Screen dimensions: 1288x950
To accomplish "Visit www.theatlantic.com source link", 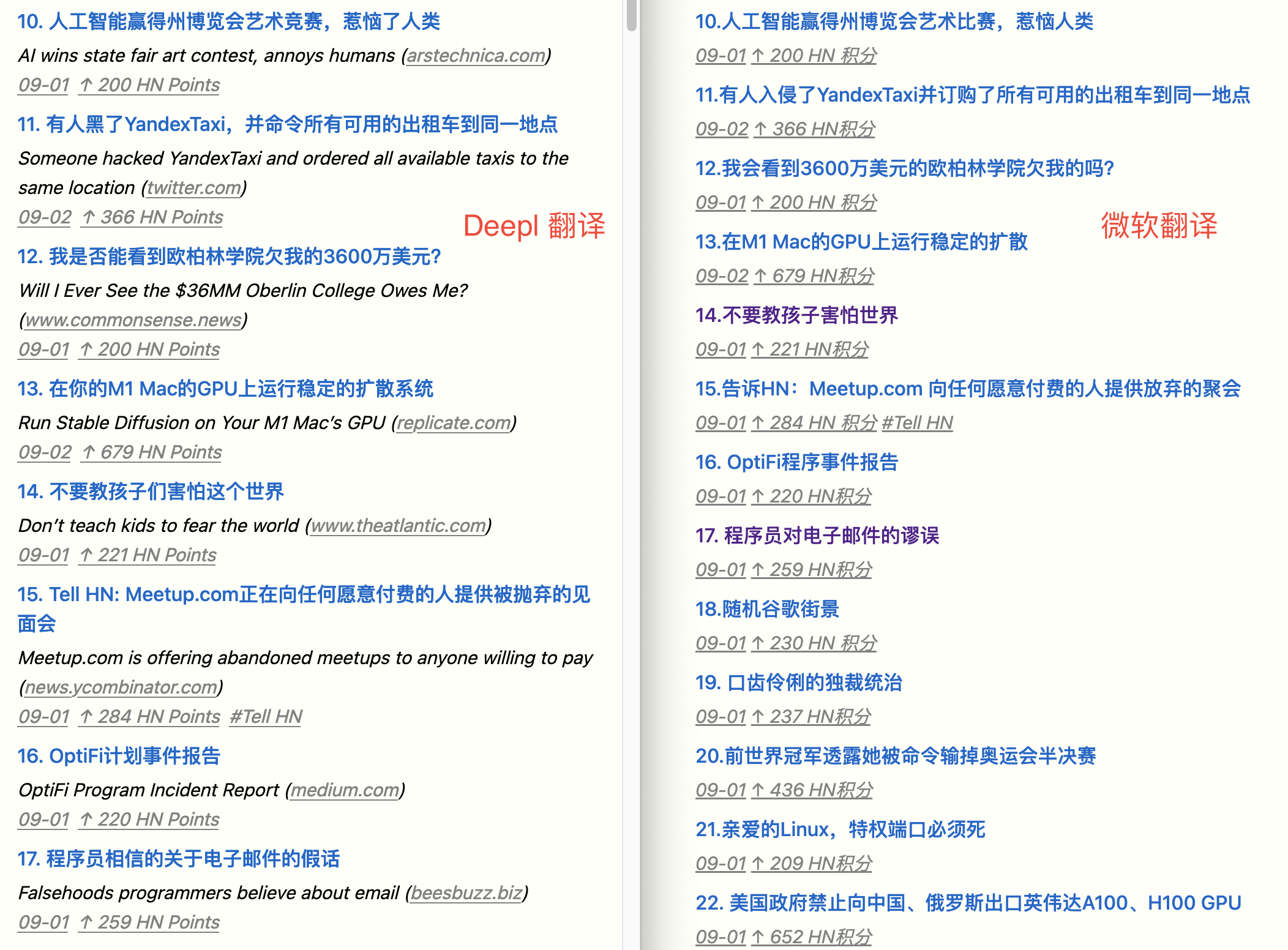I will (399, 526).
